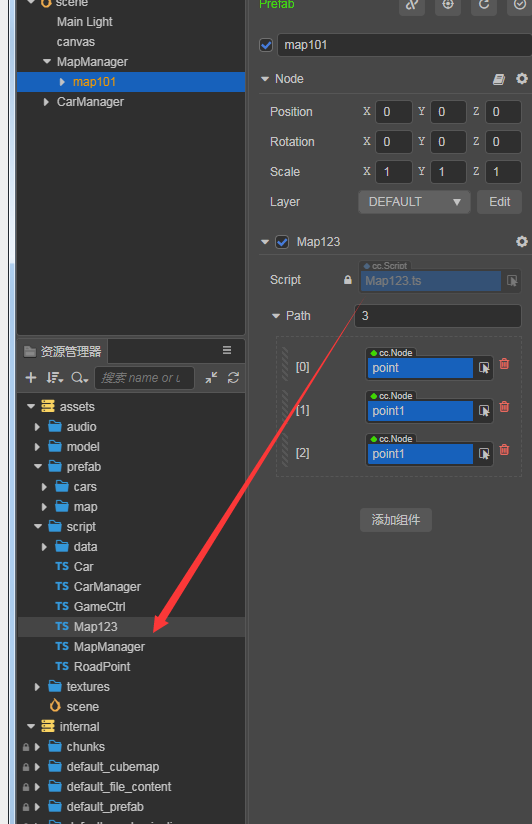The height and width of the screenshot is (824, 532).
Task: Delete path element [0] with trash icon
Action: (x=504, y=364)
